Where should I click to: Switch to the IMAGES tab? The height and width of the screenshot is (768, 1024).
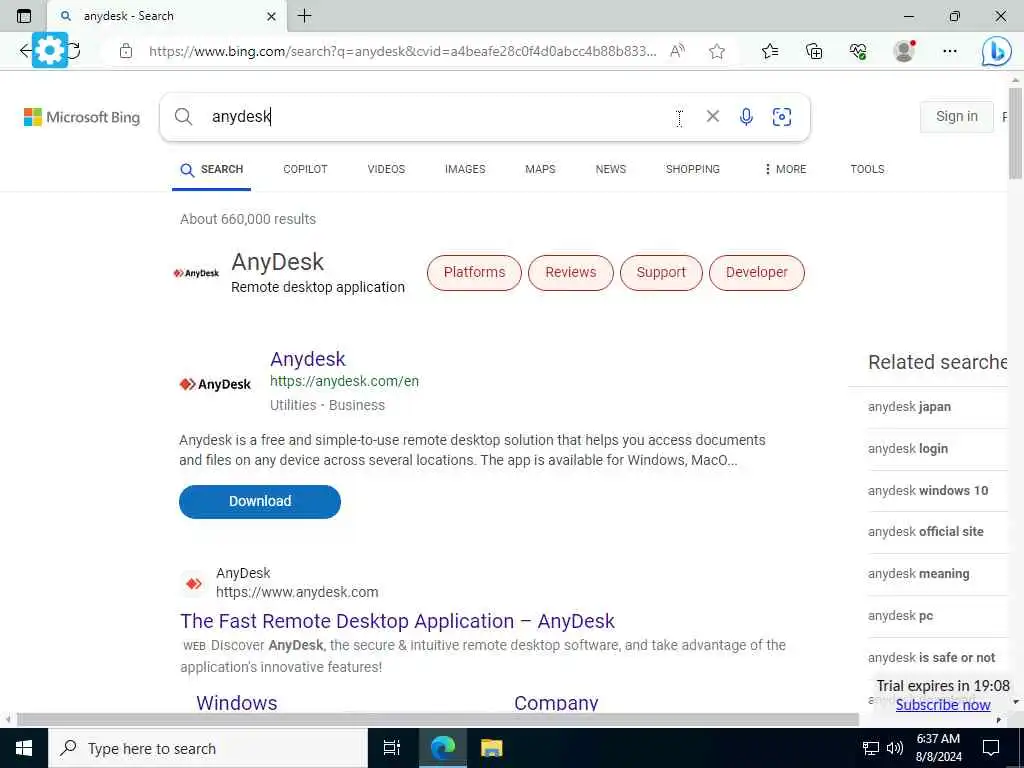coord(465,169)
